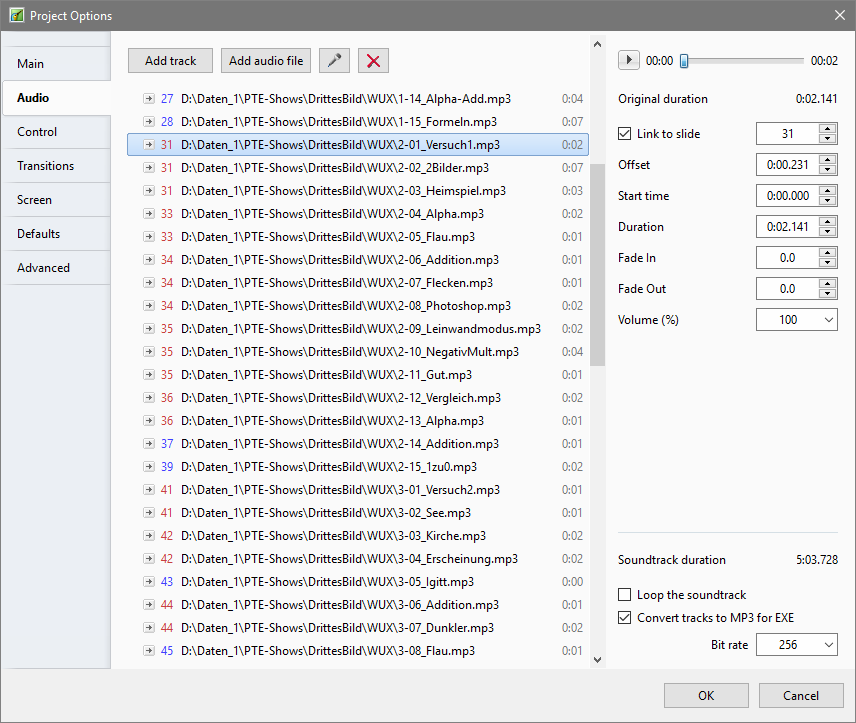Image resolution: width=856 pixels, height=723 pixels.
Task: Uncheck the Link to slide checkbox
Action: click(626, 134)
